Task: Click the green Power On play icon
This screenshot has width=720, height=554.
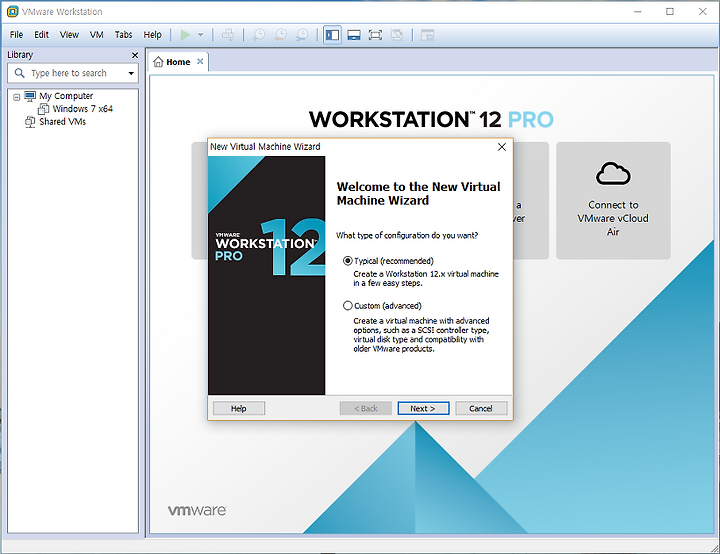Action: coord(185,35)
